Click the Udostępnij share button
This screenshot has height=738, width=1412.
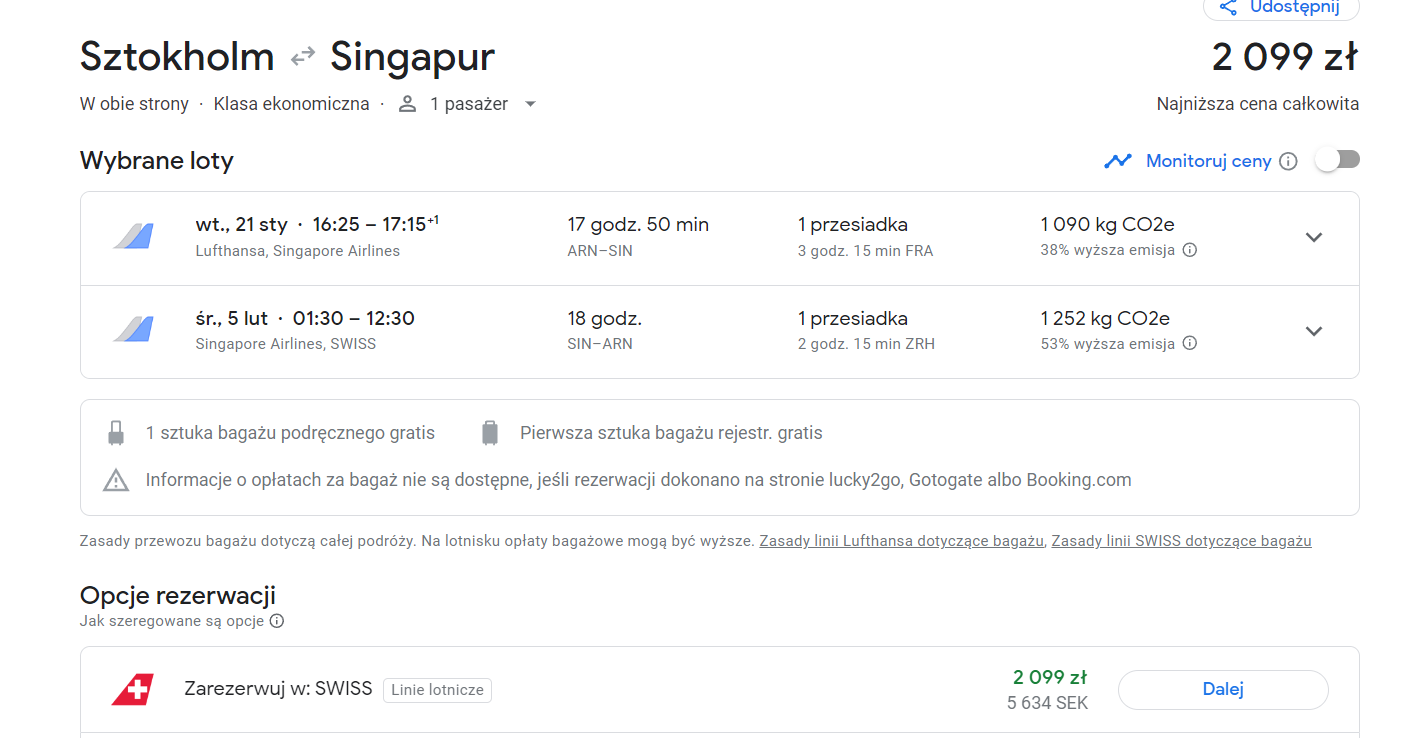(x=1280, y=8)
